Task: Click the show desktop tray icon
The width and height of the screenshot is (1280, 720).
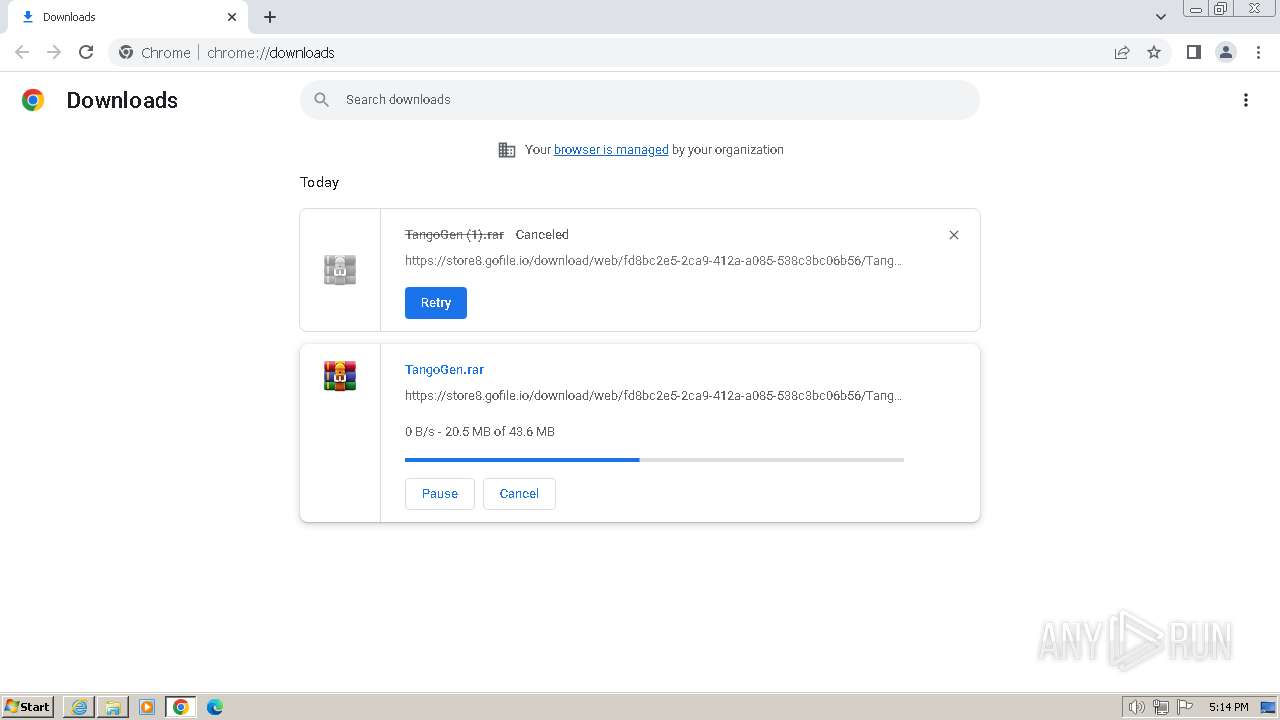Action: 1268,707
